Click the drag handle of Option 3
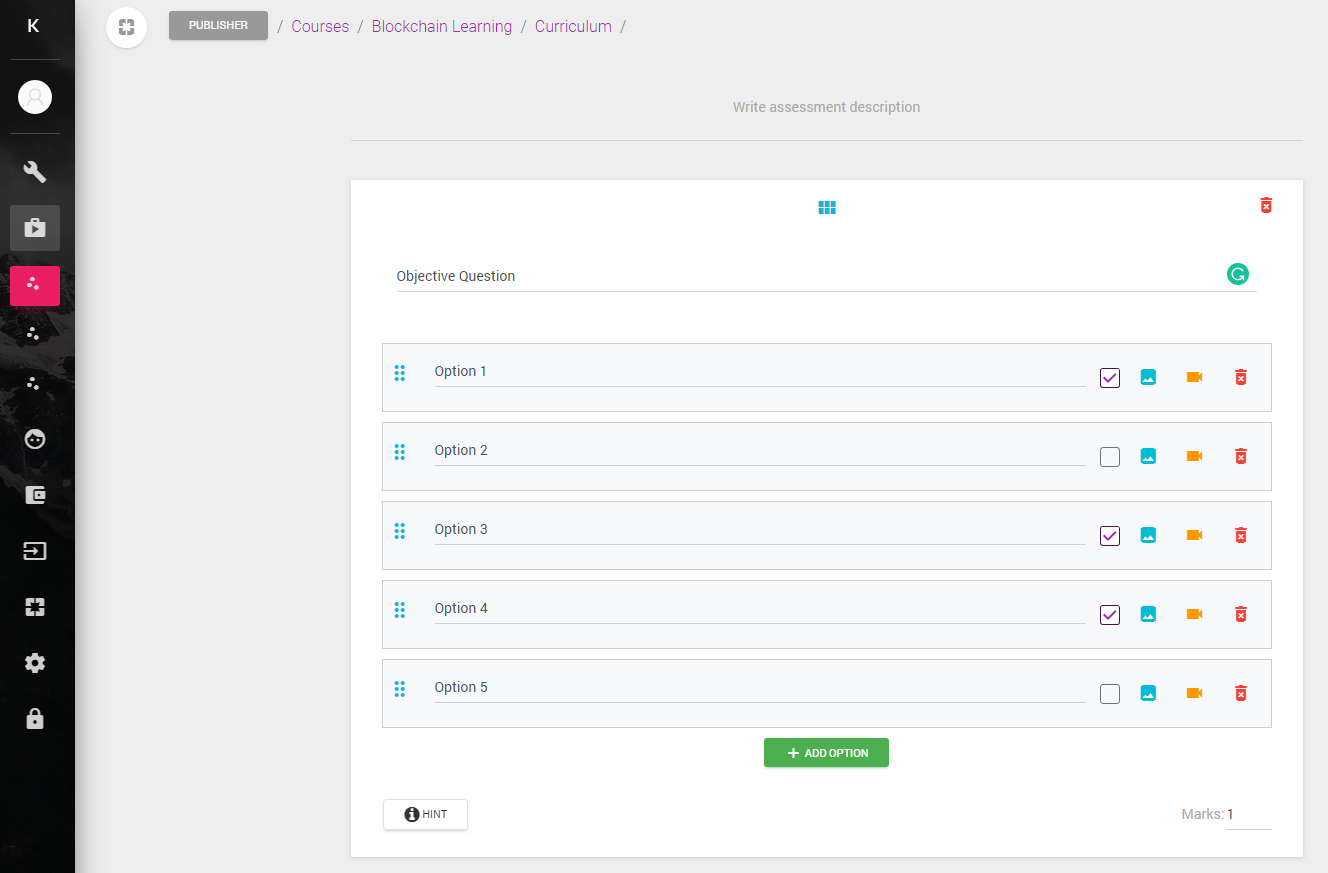Screen dimensions: 1328x873 400,531
